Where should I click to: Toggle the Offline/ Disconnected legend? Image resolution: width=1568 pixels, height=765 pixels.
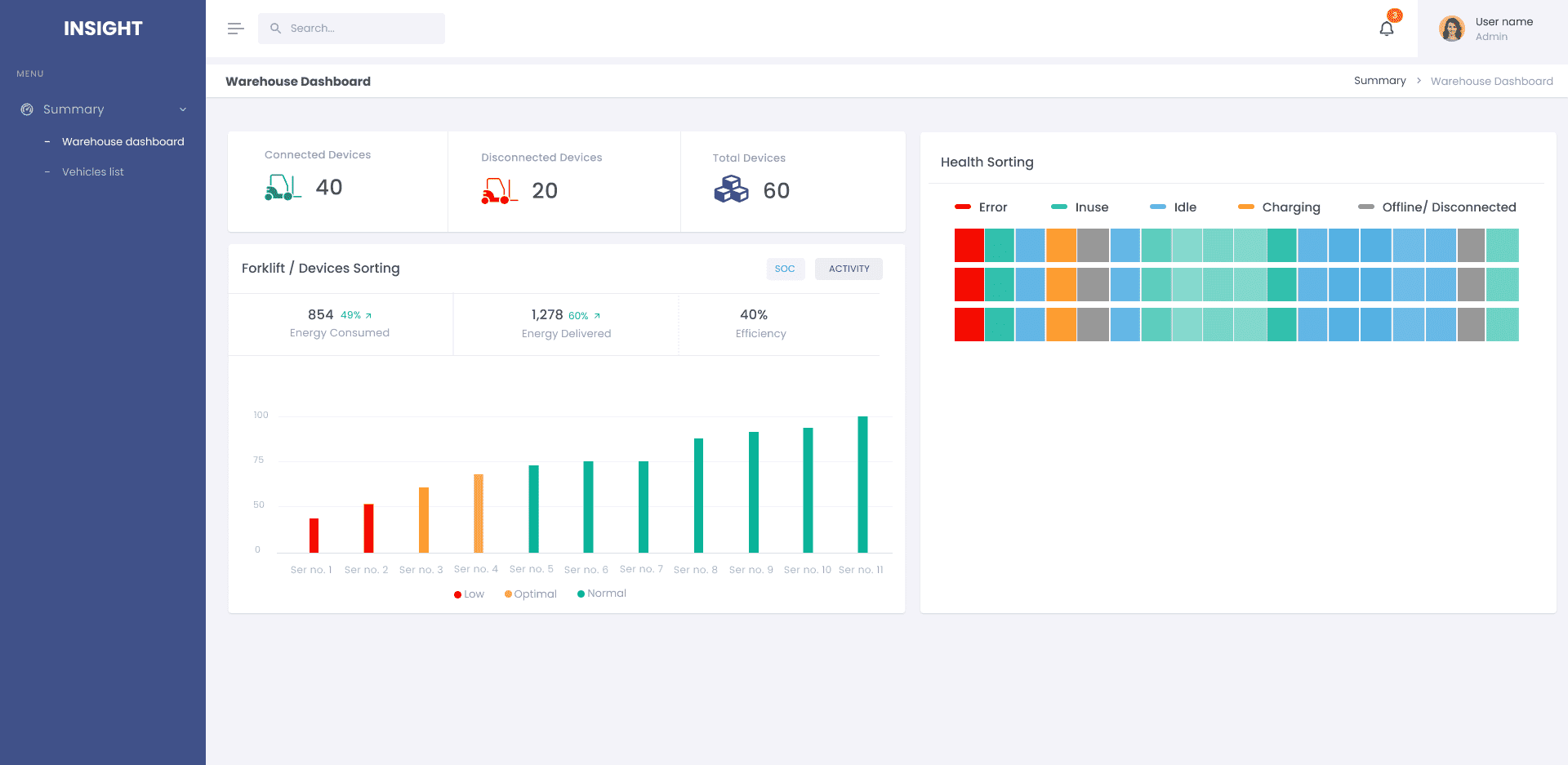coord(1437,207)
